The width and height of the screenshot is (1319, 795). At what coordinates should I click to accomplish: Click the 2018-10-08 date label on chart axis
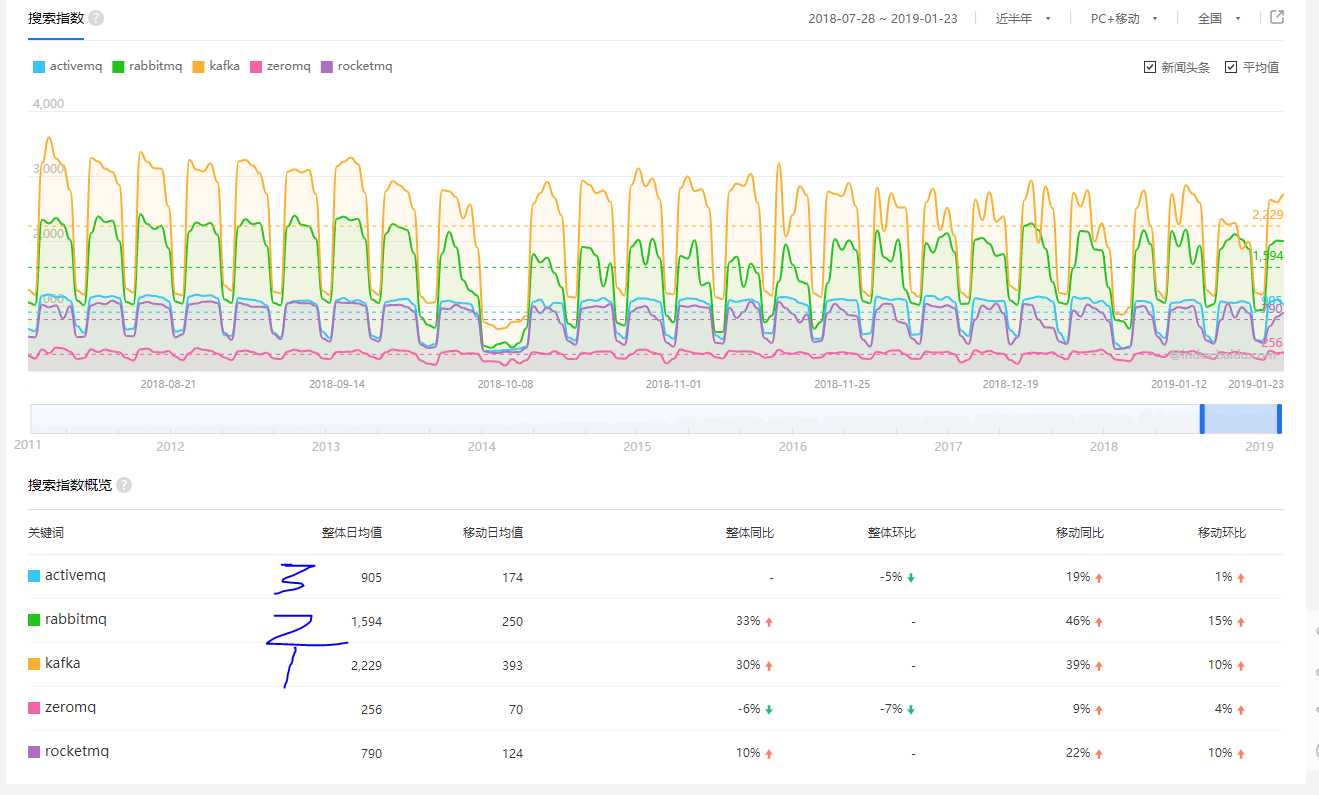pyautogui.click(x=505, y=384)
